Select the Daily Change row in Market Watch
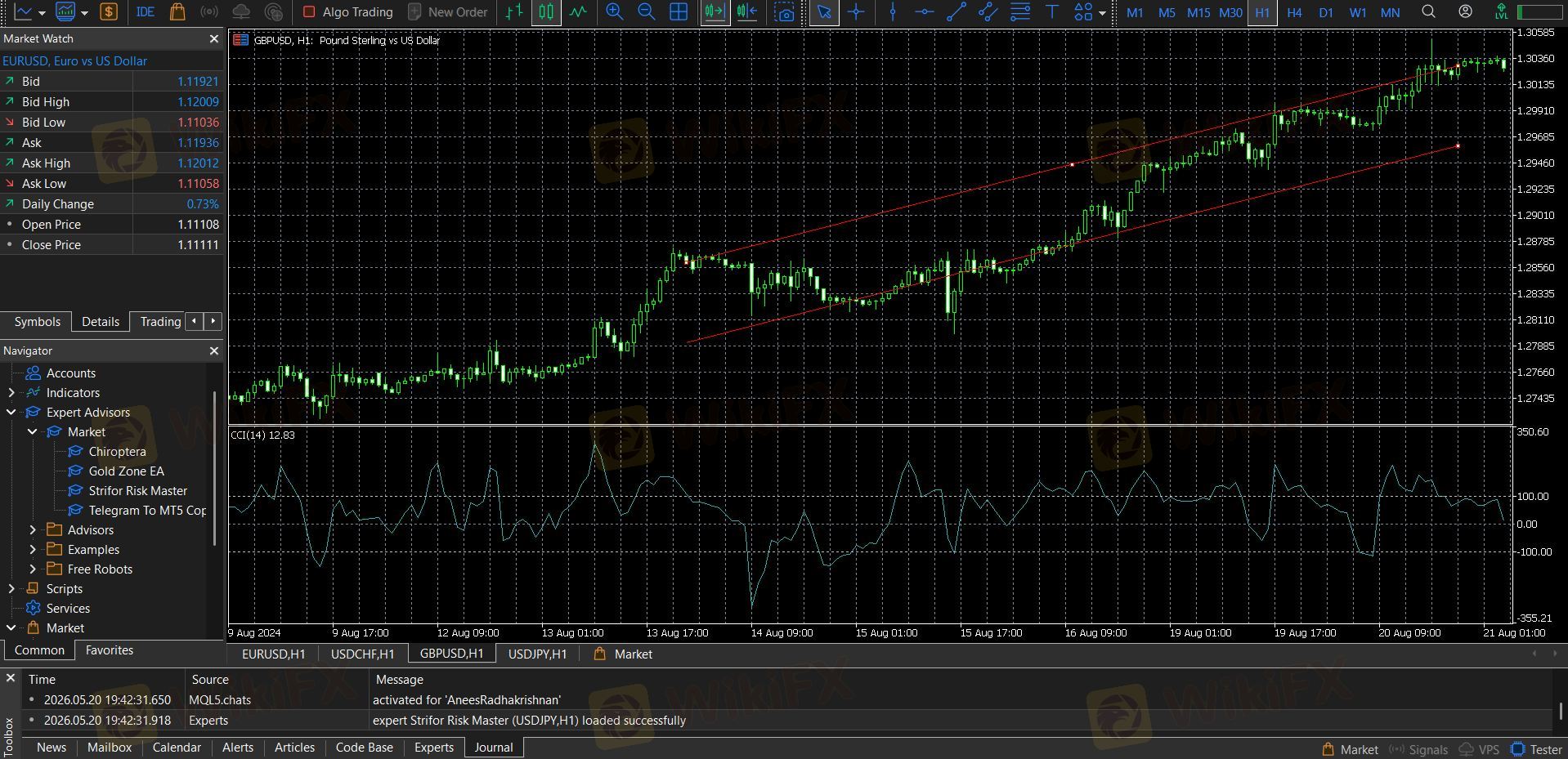1568x759 pixels. 112,204
